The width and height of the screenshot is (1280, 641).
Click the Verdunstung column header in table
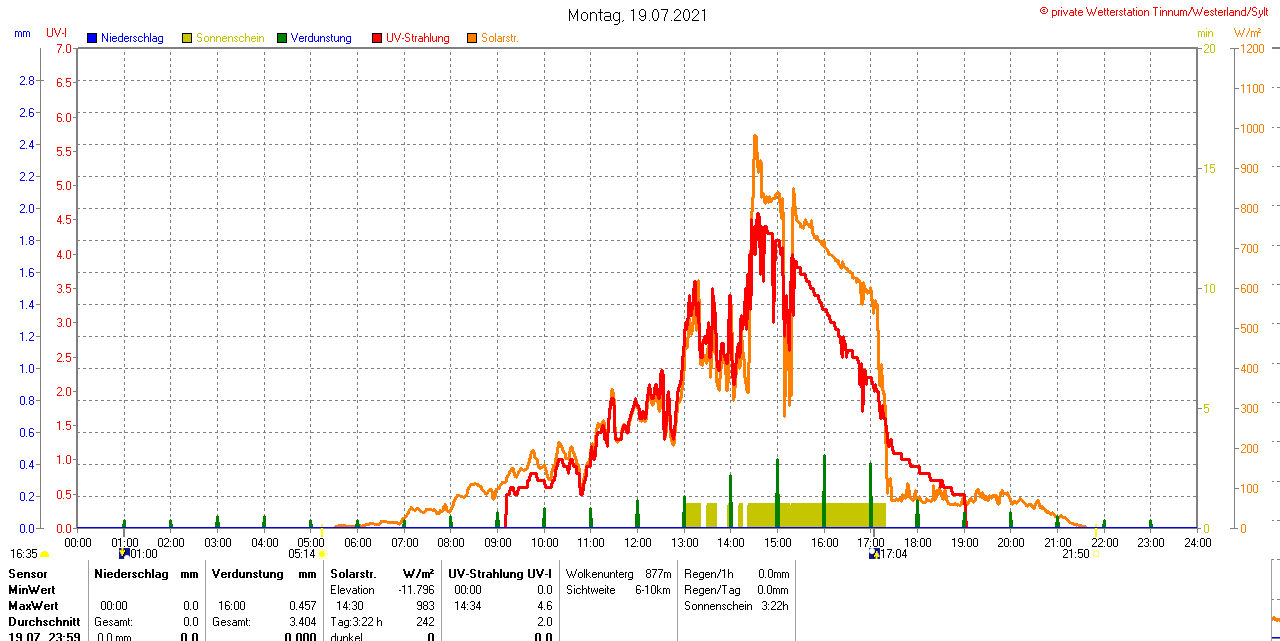(x=248, y=574)
